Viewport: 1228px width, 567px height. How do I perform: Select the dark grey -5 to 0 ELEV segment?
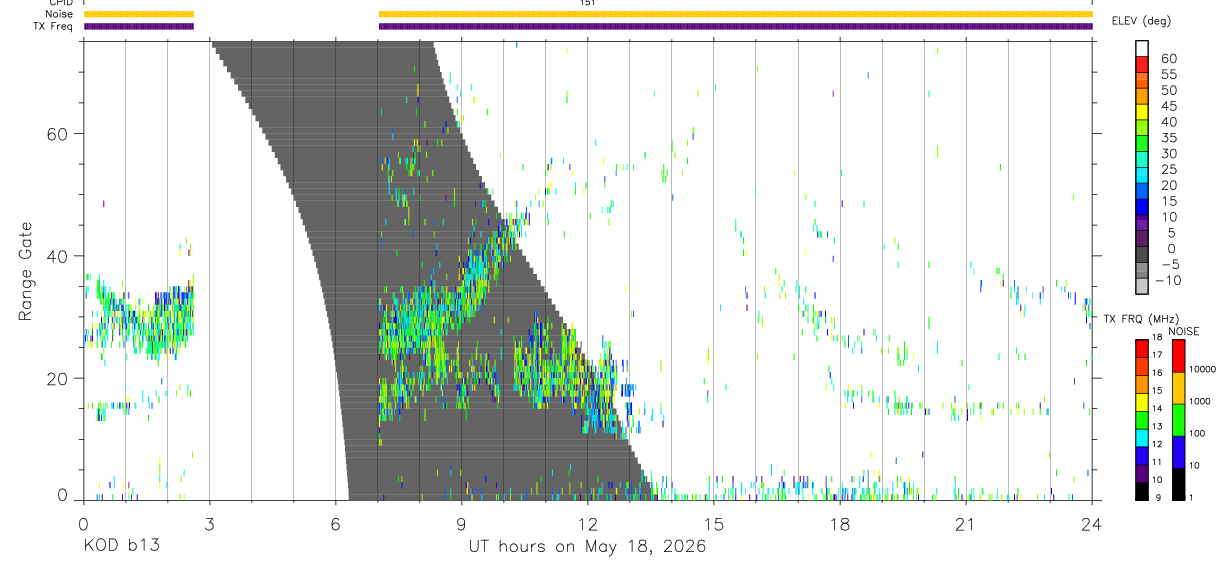1142,255
